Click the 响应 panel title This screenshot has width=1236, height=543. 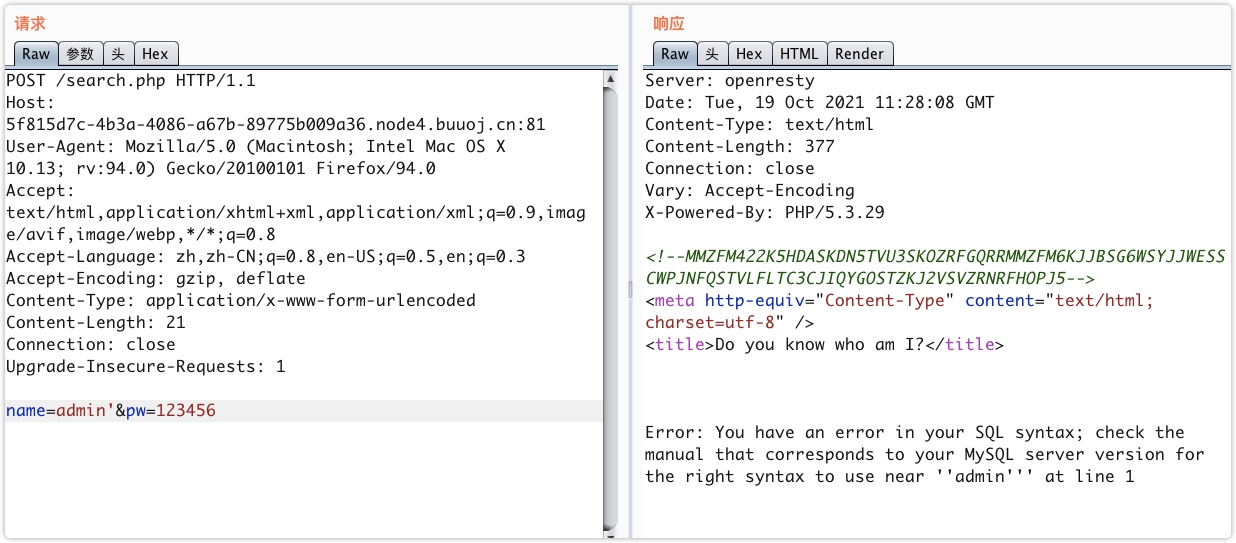click(x=669, y=24)
